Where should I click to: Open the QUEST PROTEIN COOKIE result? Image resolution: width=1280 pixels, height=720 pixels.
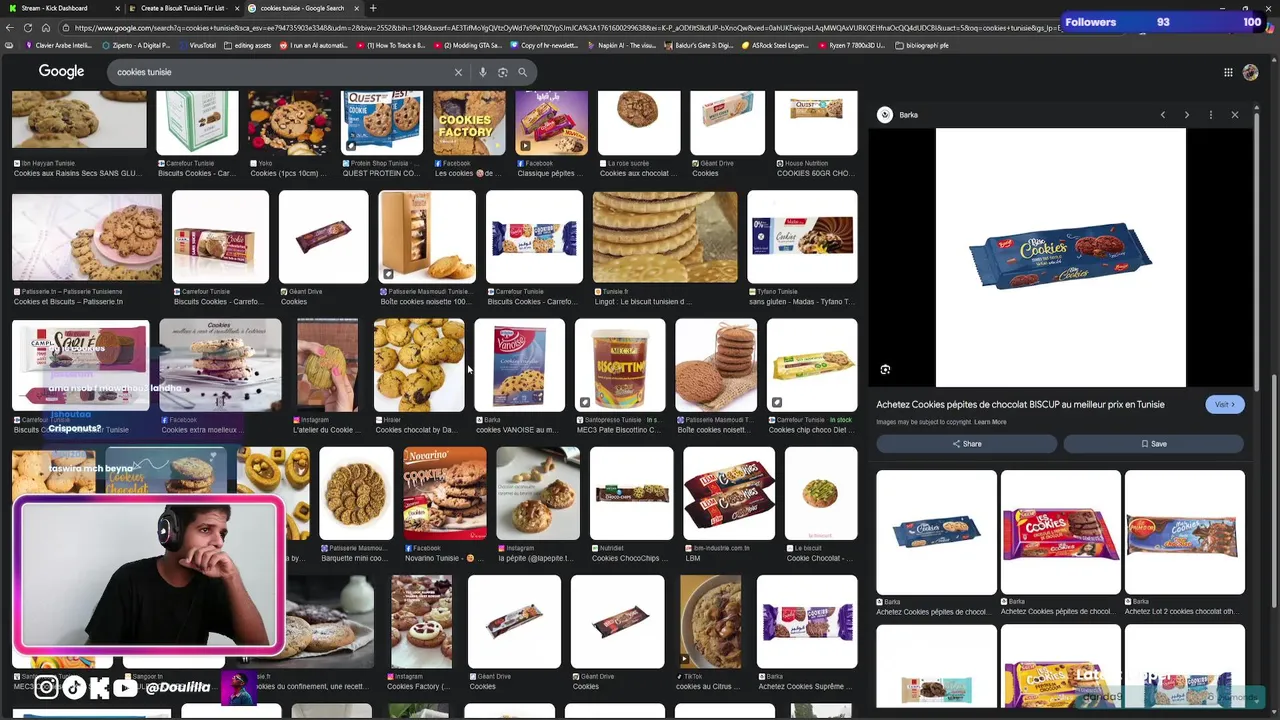point(382,124)
